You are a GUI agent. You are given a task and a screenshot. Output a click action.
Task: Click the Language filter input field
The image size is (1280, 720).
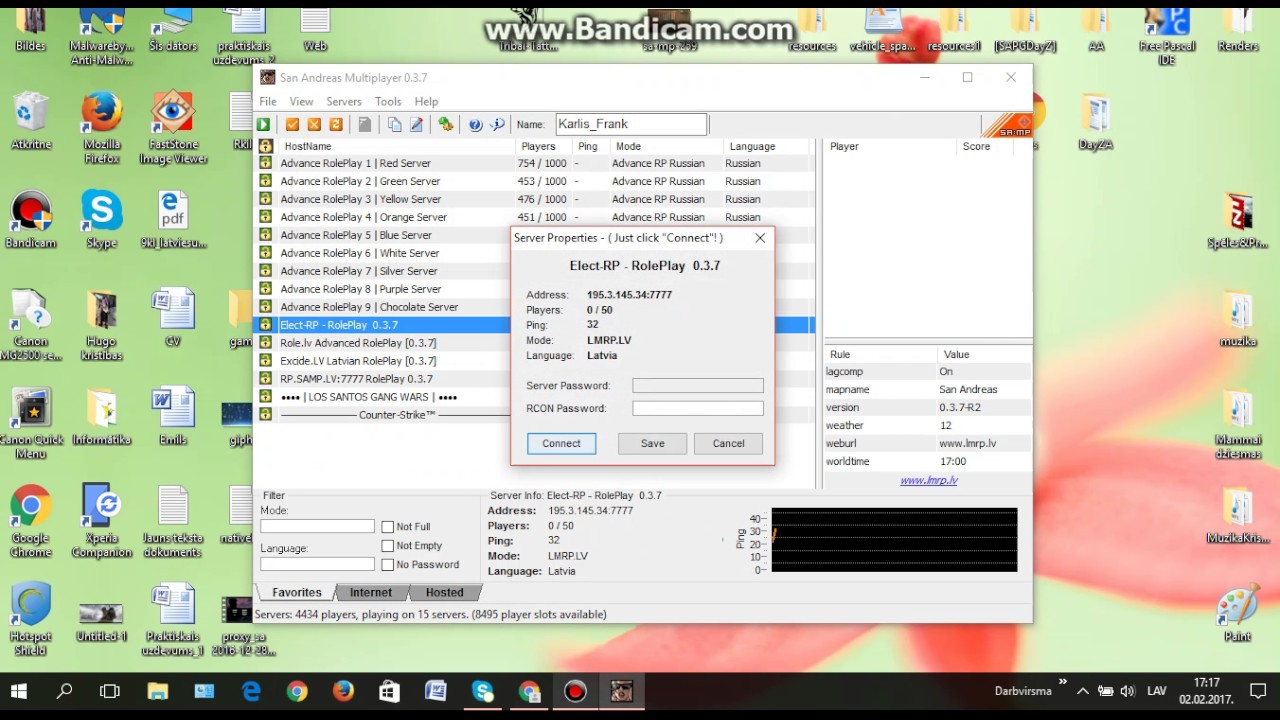tap(317, 564)
